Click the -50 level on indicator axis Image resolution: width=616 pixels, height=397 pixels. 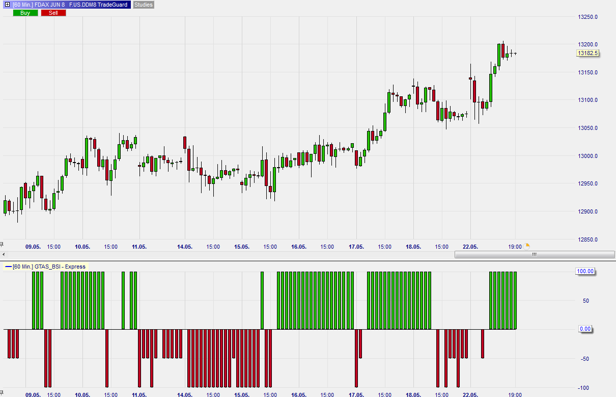click(585, 359)
